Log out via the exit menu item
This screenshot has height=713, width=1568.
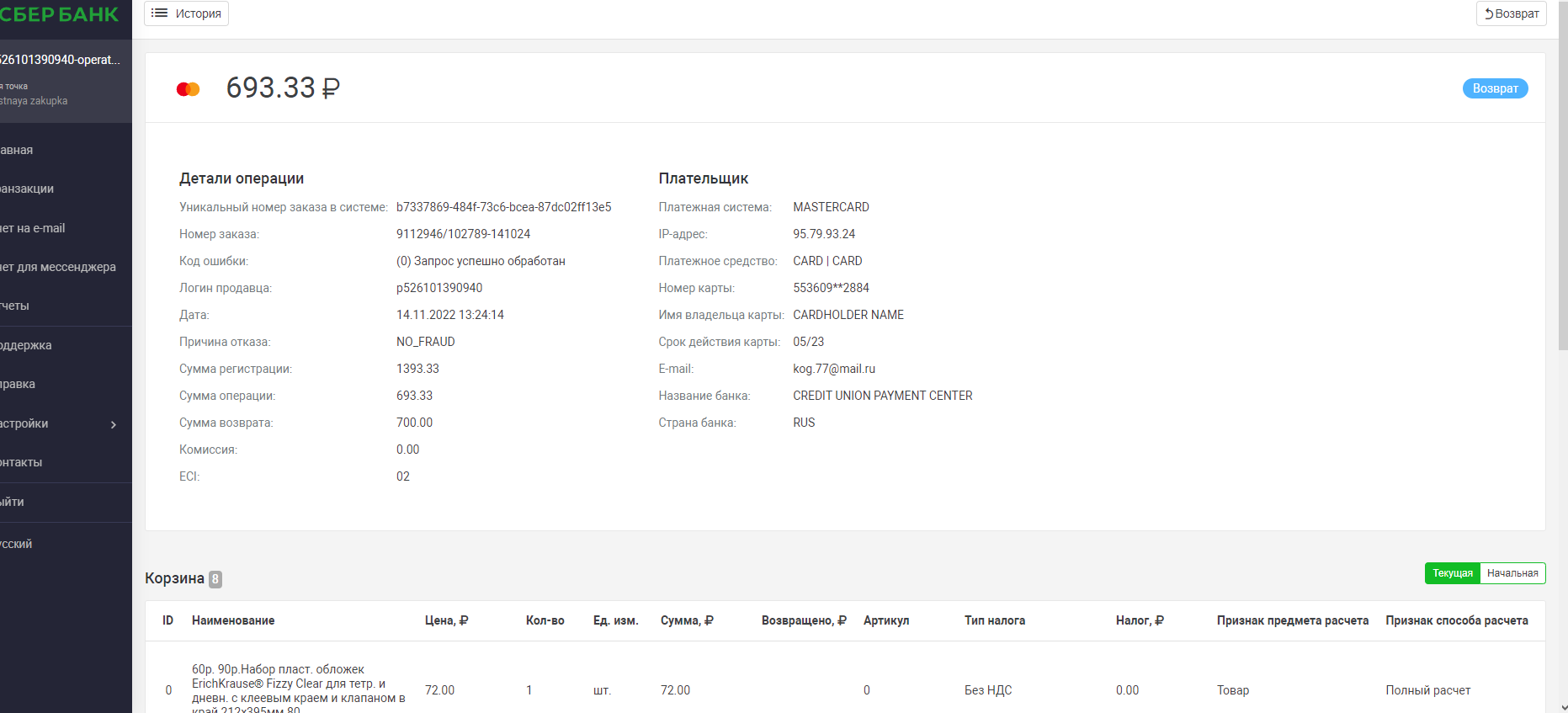click(13, 502)
